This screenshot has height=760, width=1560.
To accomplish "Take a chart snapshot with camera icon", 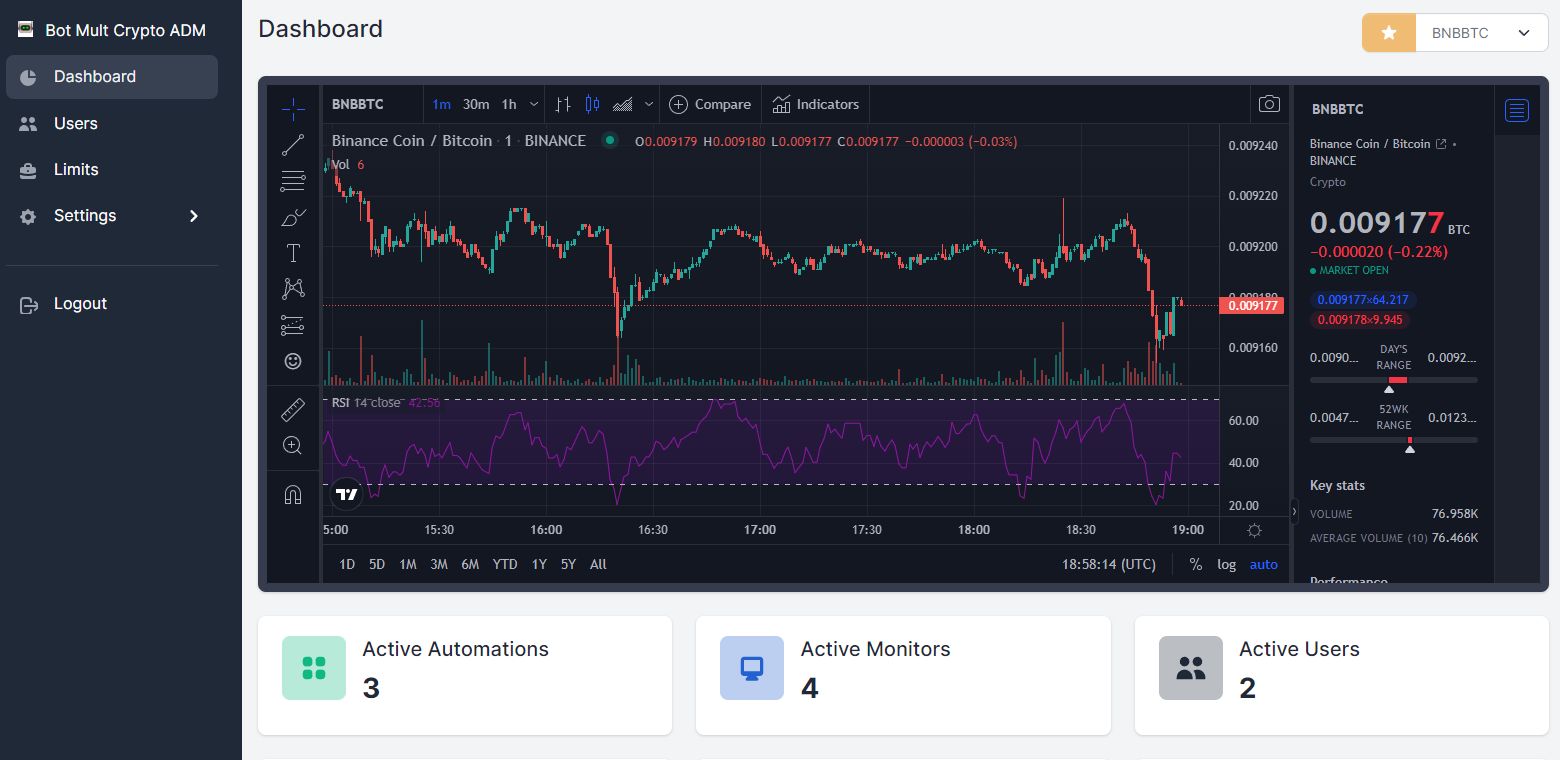I will point(1269,104).
